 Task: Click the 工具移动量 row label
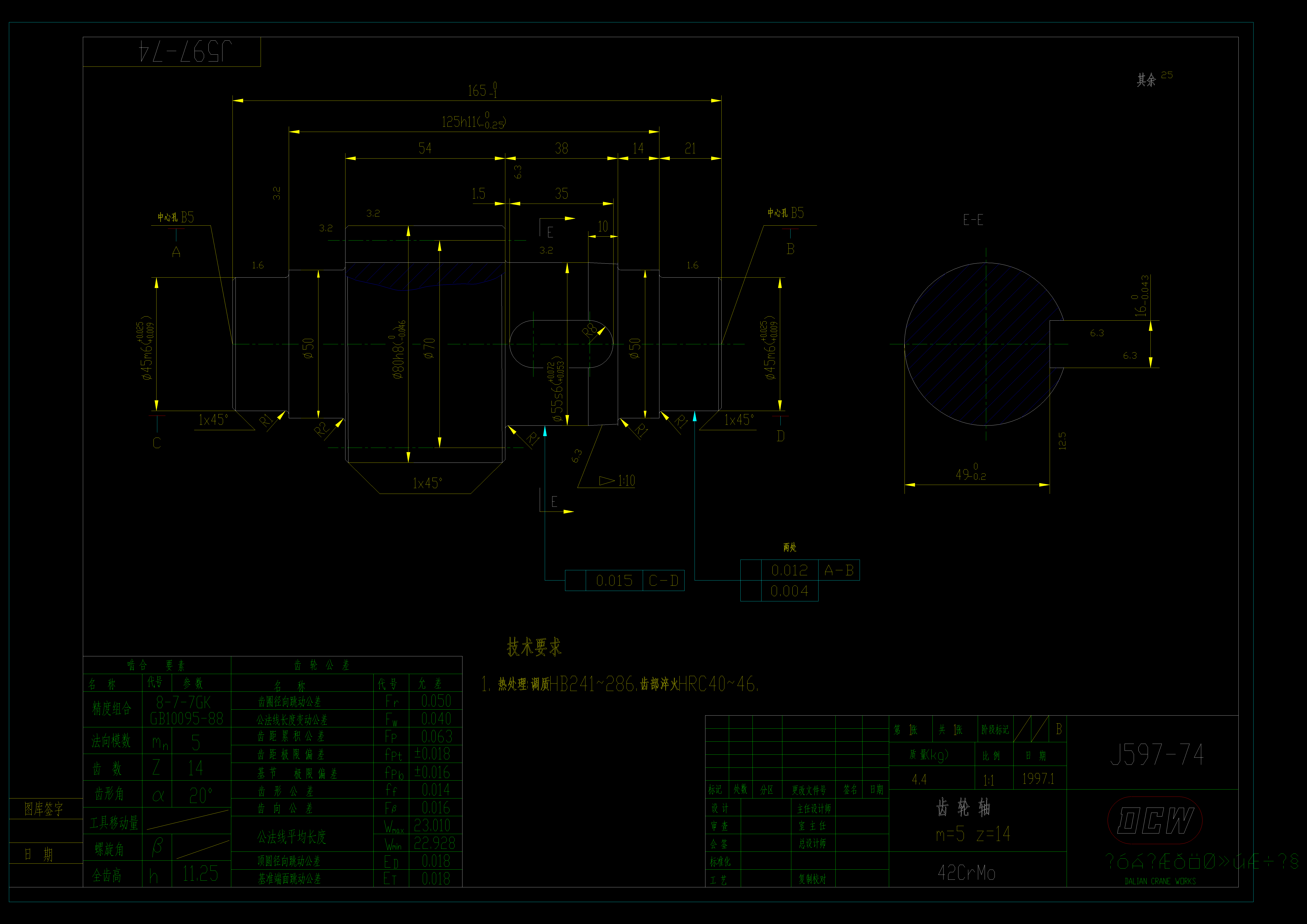(x=114, y=823)
